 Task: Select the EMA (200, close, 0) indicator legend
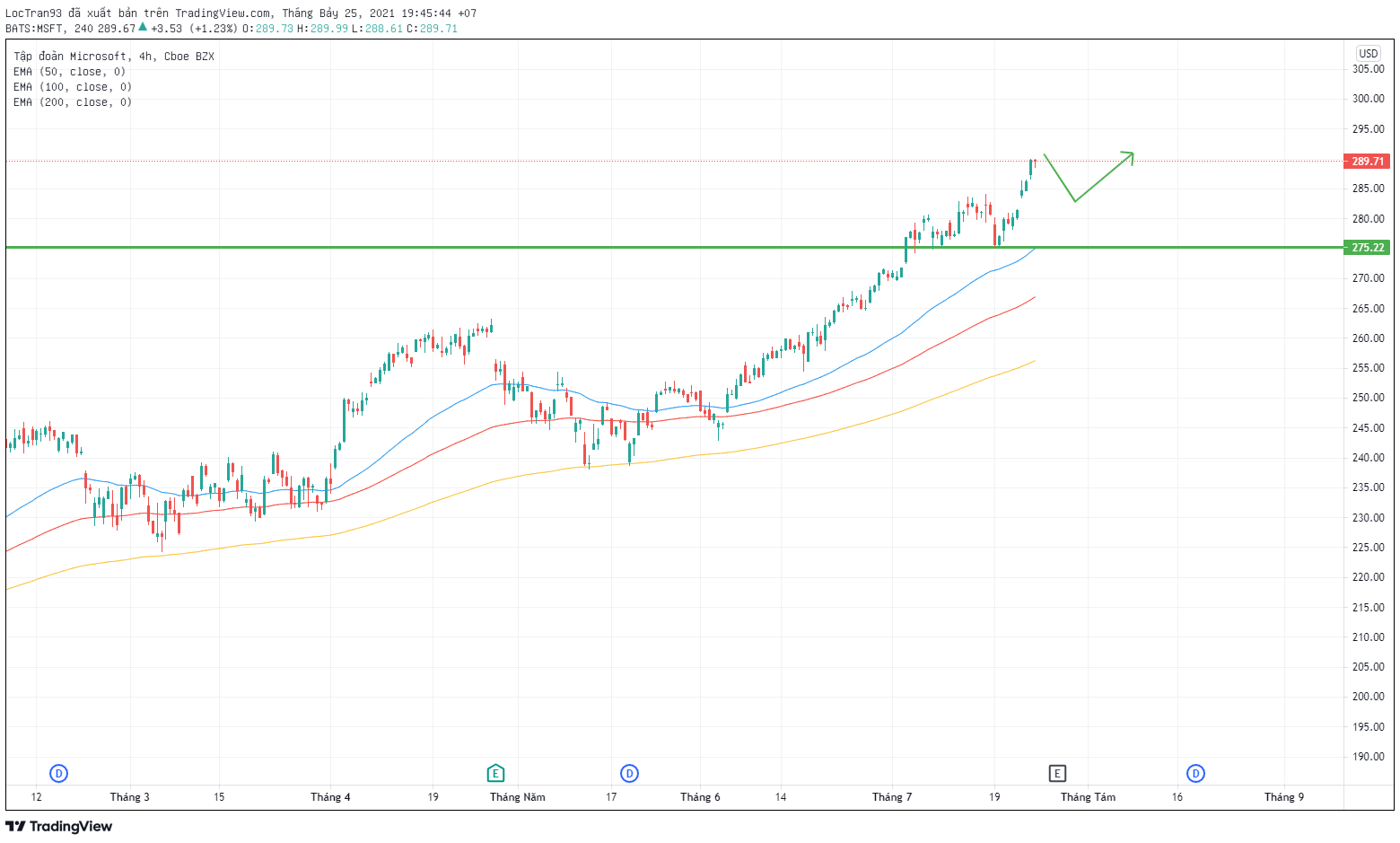73,102
